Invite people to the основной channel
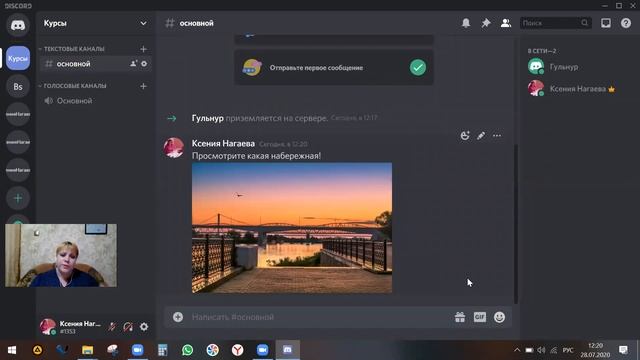The height and width of the screenshot is (360, 640). (133, 64)
